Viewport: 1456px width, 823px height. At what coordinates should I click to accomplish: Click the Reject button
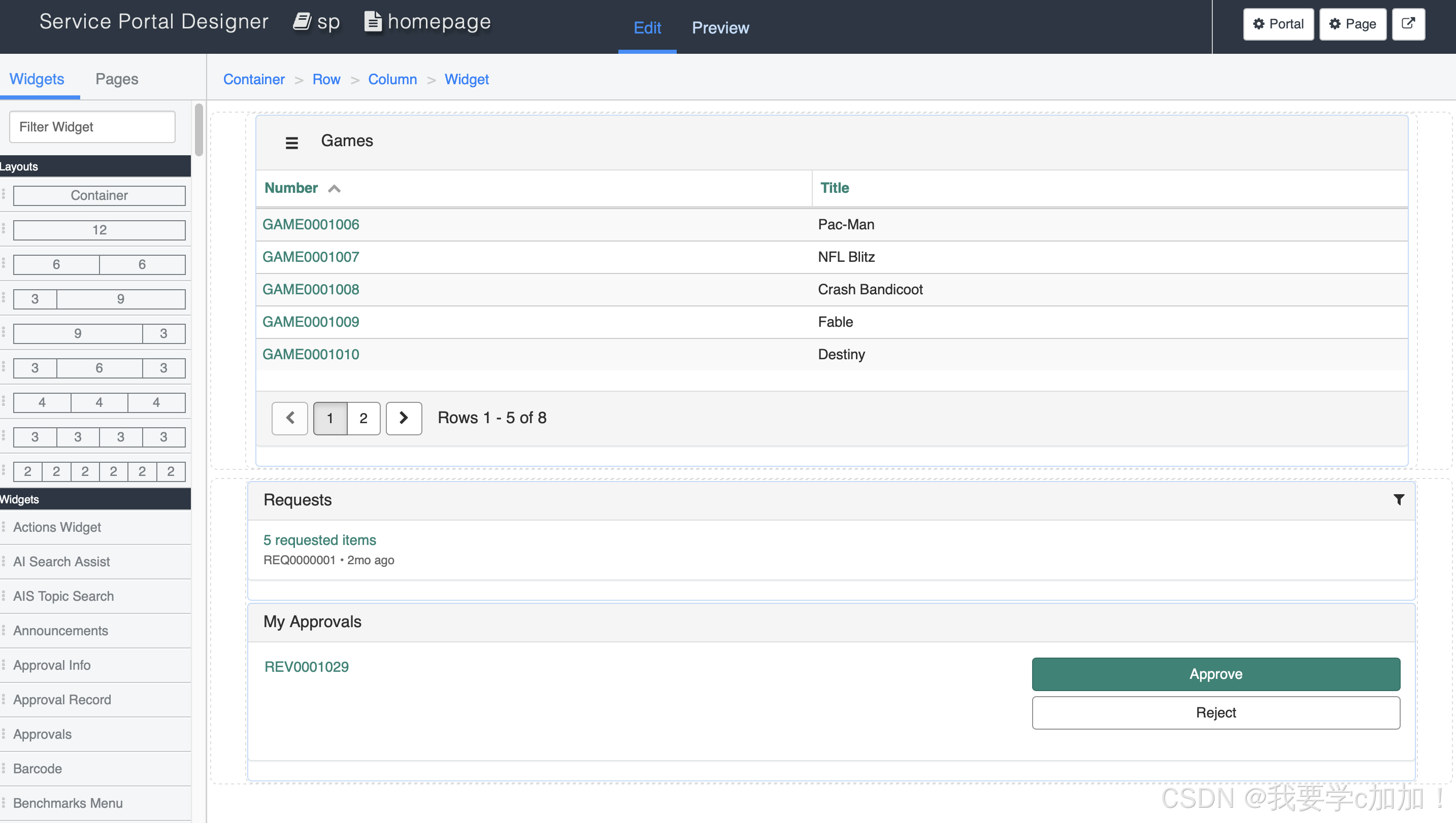point(1215,712)
